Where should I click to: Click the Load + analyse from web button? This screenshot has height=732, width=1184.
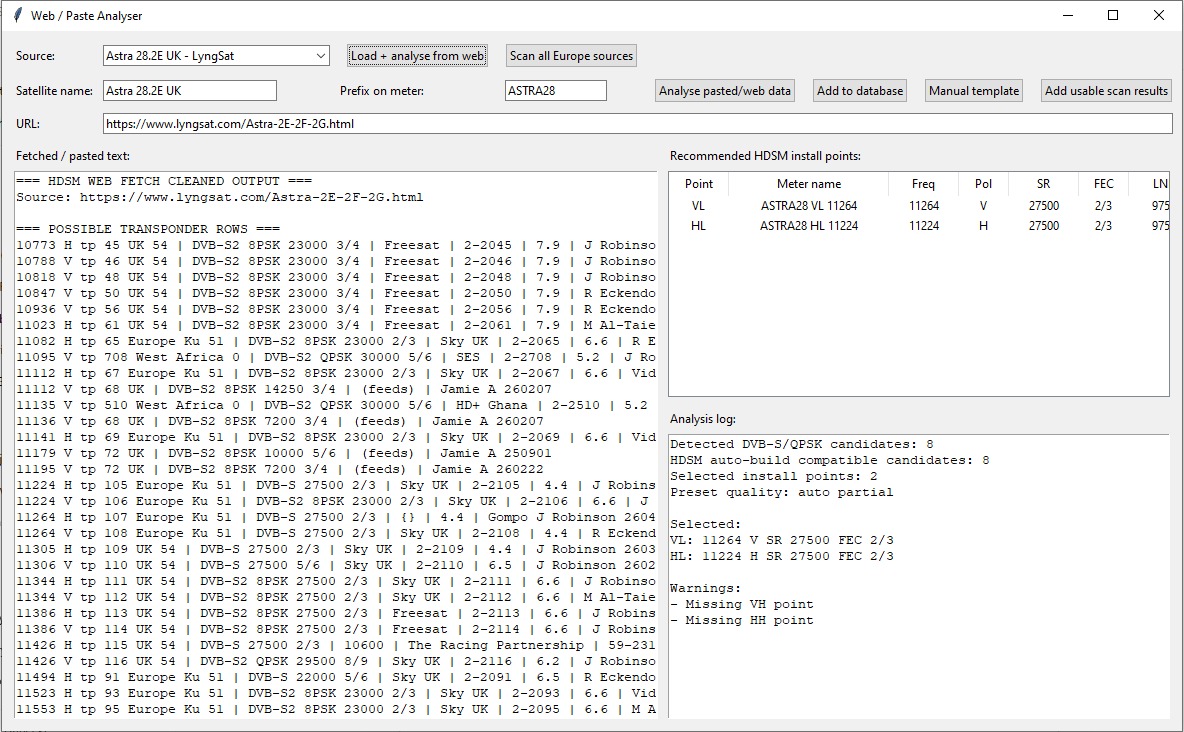tap(417, 56)
